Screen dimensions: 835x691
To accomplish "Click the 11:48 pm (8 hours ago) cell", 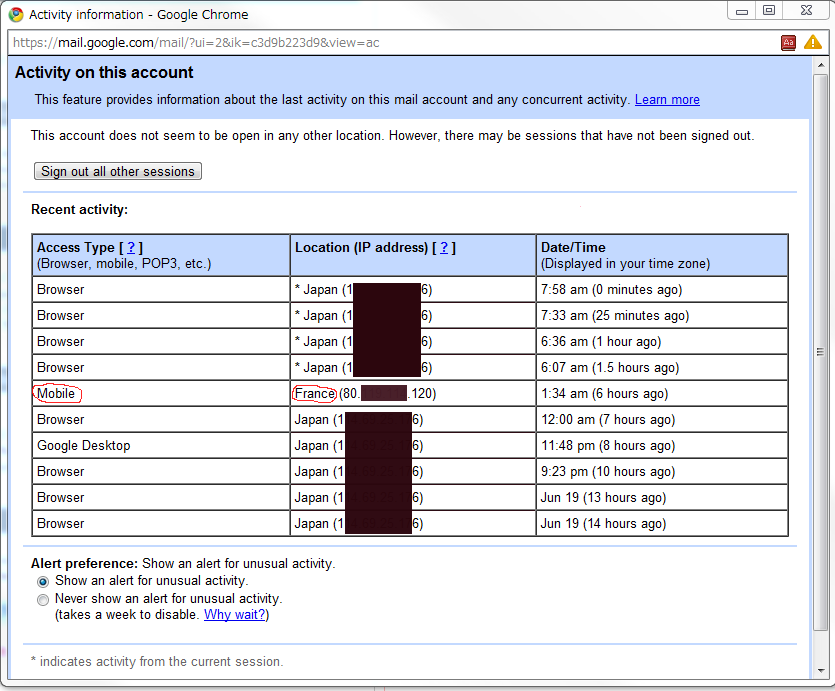I will pyautogui.click(x=662, y=446).
